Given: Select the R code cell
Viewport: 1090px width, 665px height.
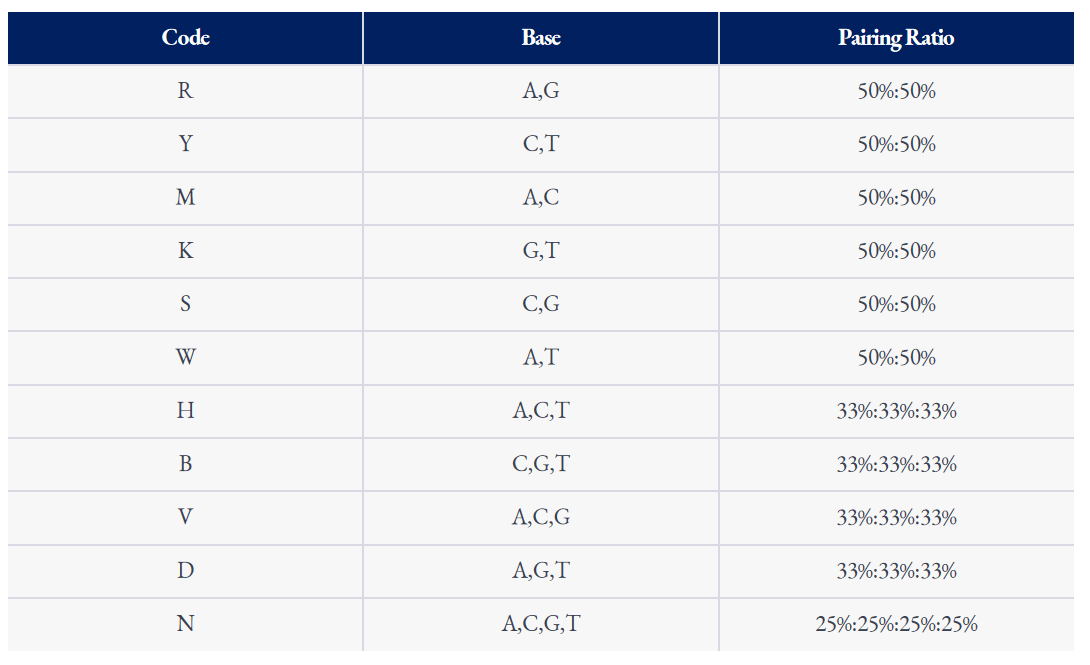Looking at the screenshot, I should coord(185,91).
